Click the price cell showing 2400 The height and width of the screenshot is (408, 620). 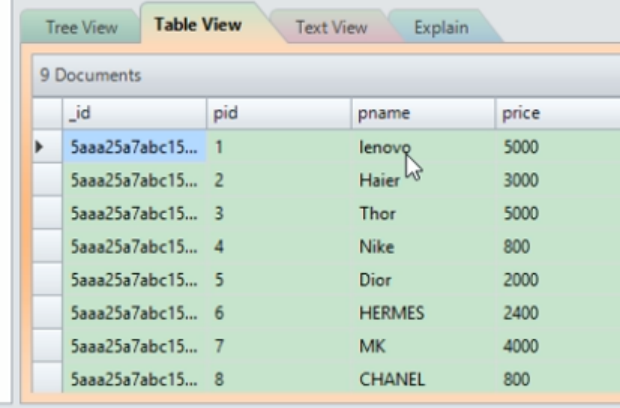521,314
